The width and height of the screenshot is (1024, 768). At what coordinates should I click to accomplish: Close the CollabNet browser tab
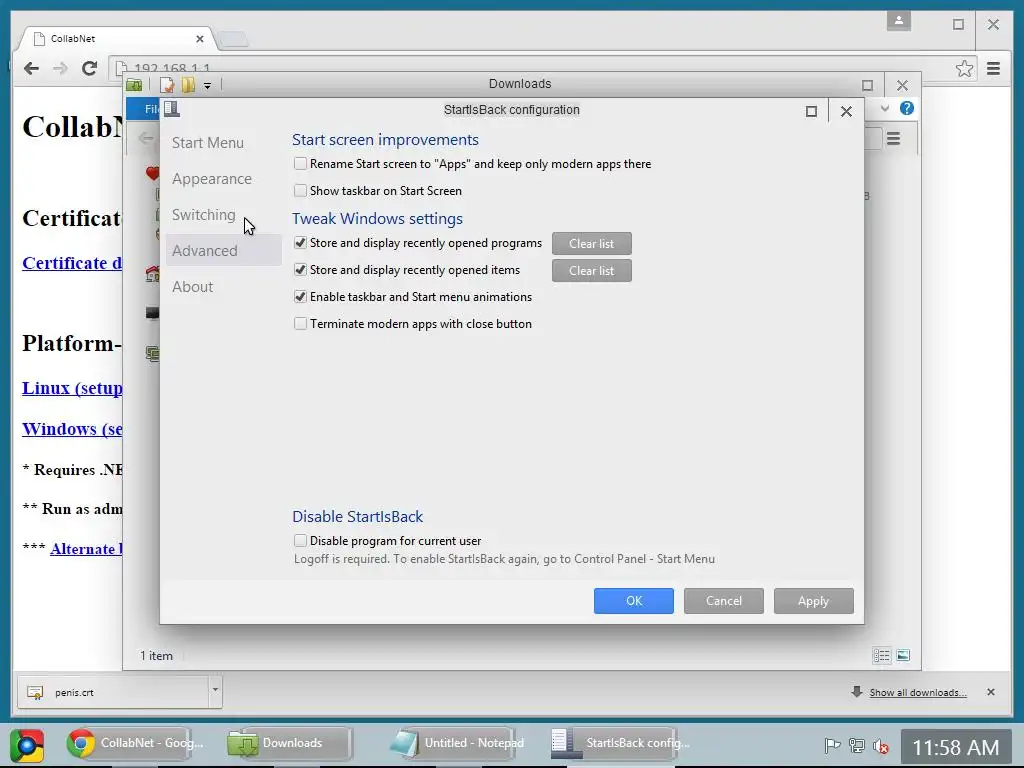point(200,39)
